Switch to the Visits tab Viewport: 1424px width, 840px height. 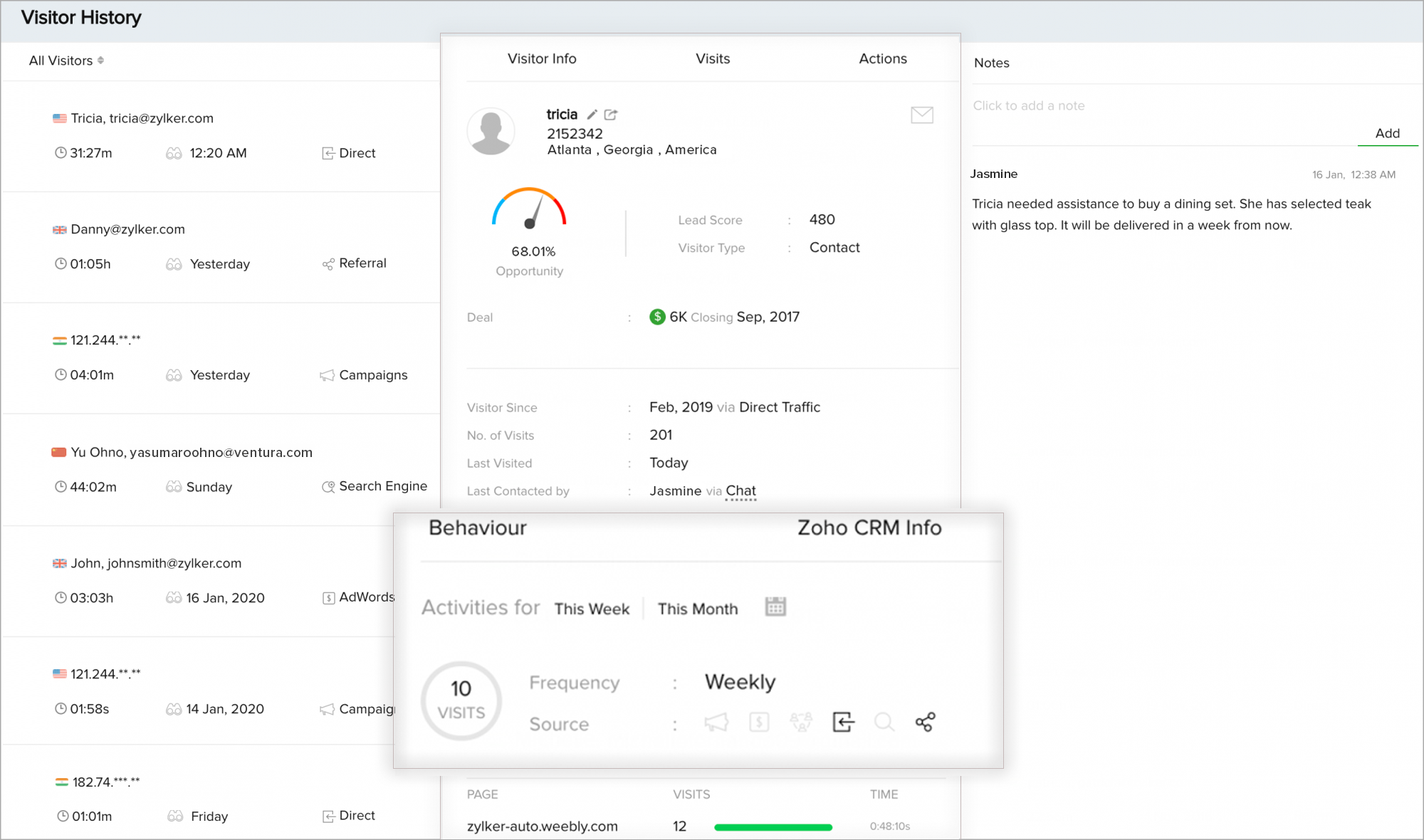click(713, 59)
